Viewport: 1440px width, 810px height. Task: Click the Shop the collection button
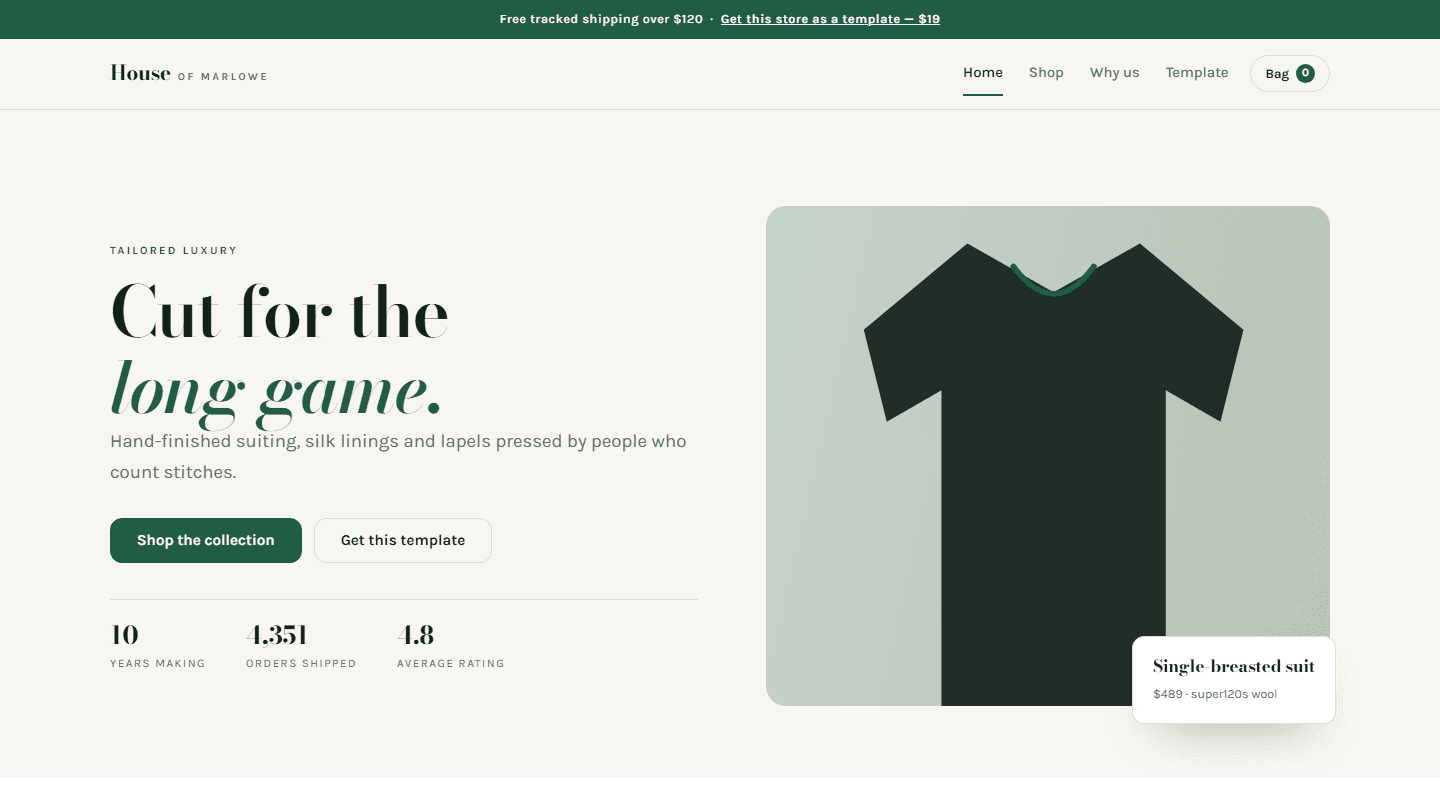[206, 540]
